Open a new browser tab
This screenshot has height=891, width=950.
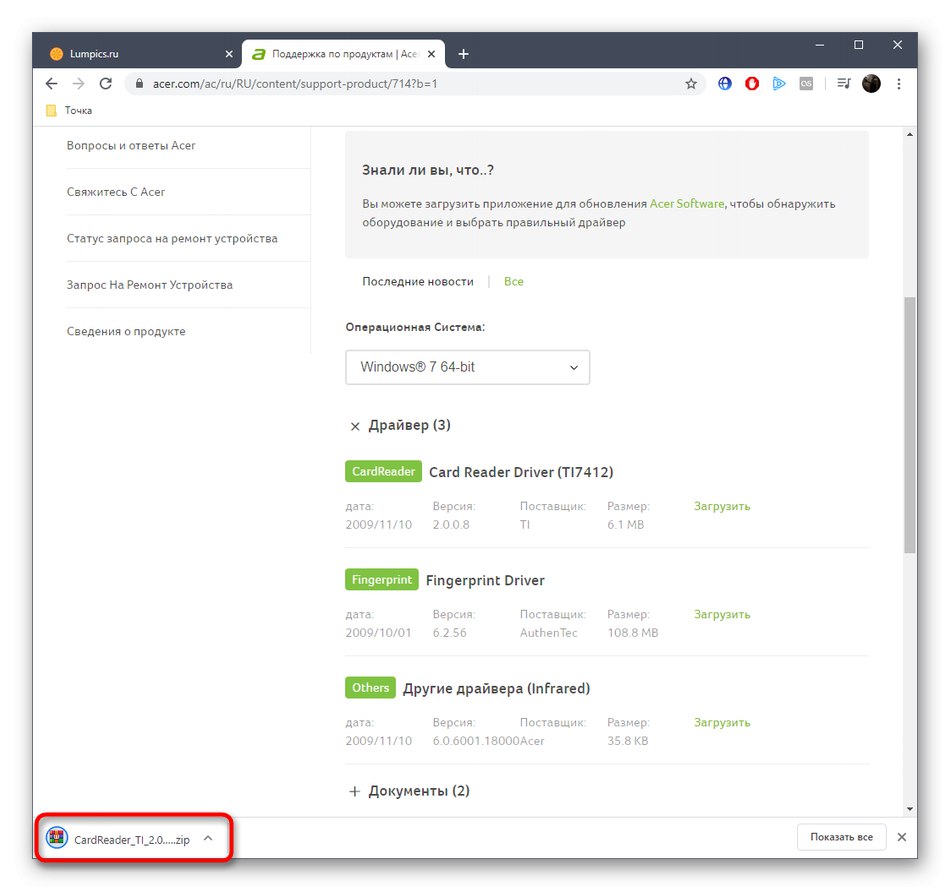click(x=463, y=54)
